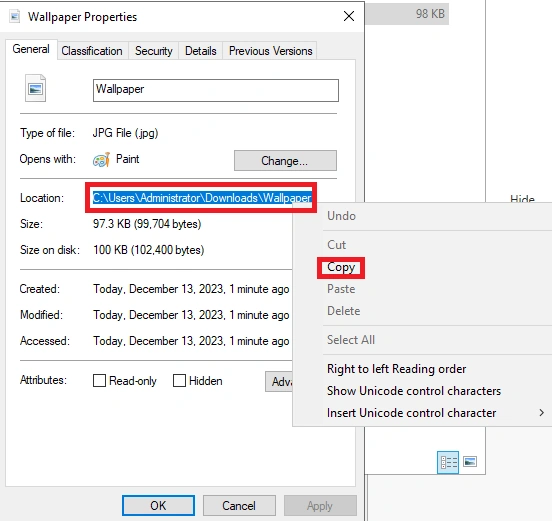Select Paste in the context menu
Screen dimensions: 552x521
pyautogui.click(x=341, y=289)
